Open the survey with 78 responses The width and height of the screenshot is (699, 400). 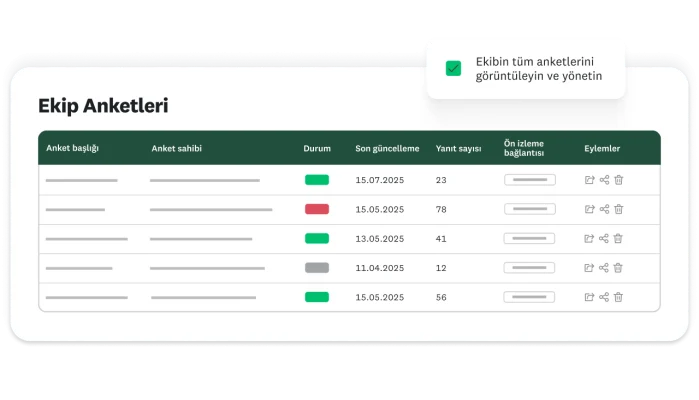(589, 209)
